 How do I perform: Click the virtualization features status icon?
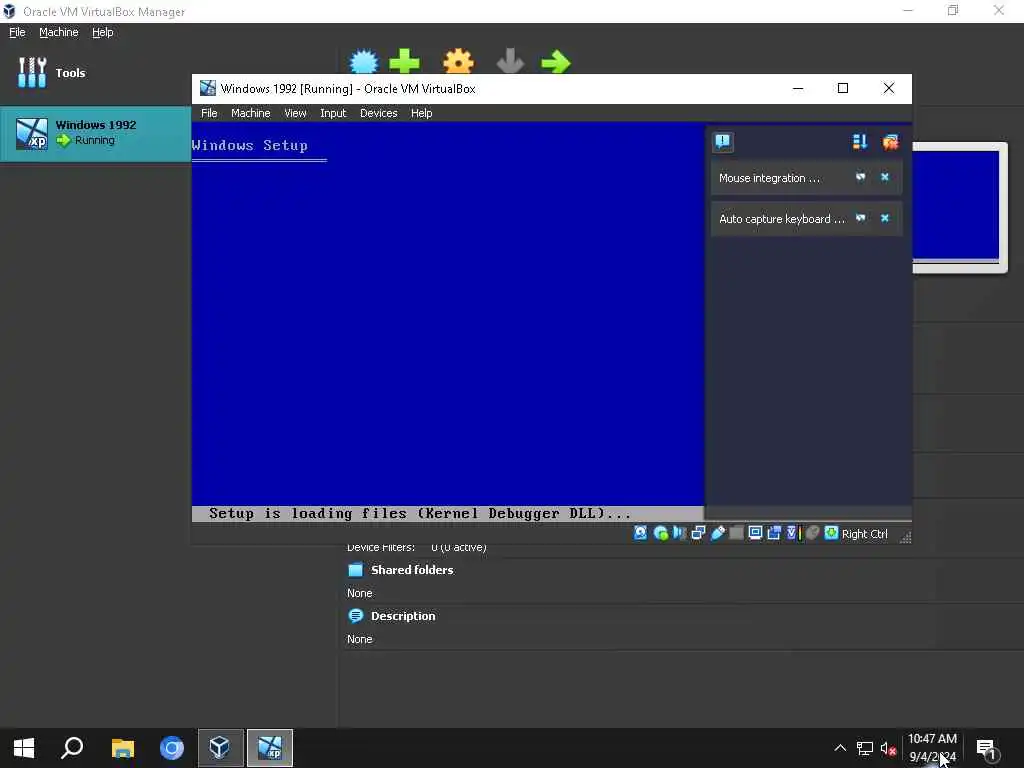point(793,533)
